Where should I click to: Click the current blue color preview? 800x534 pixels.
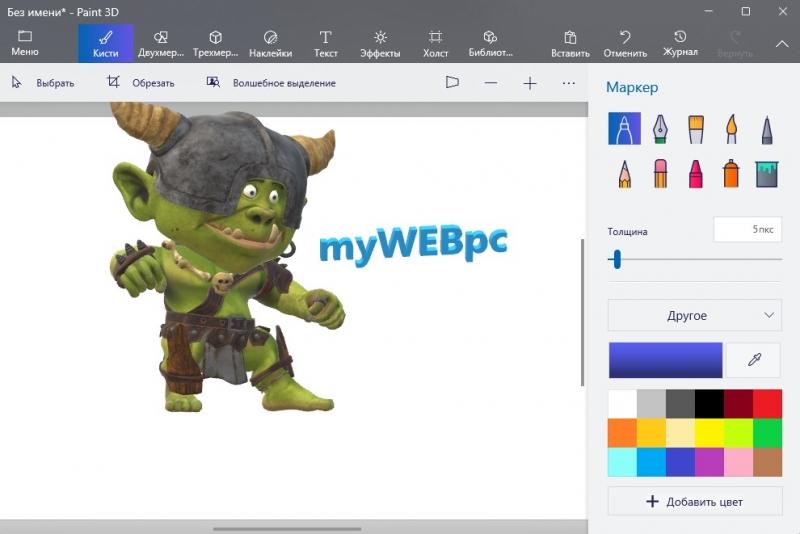pyautogui.click(x=665, y=360)
